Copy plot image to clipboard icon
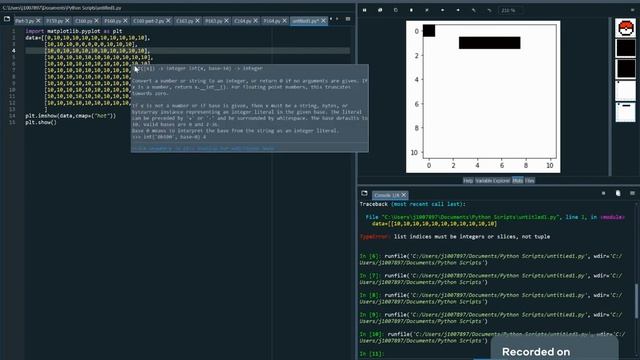 (396, 10)
